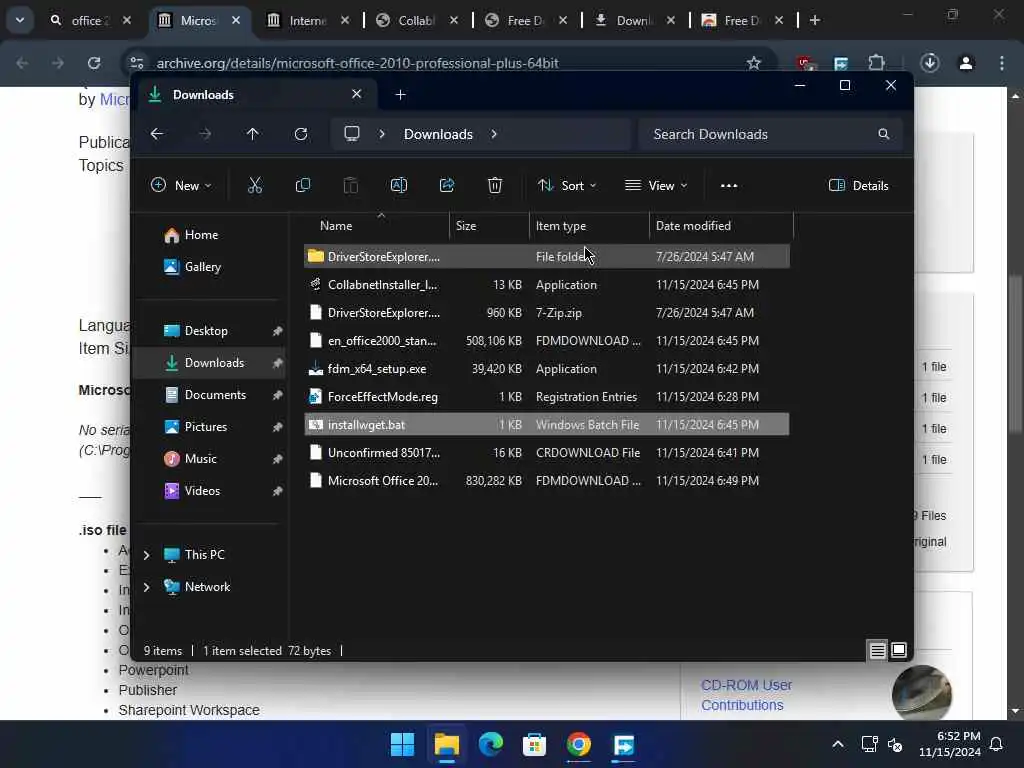The height and width of the screenshot is (768, 1024).
Task: Expand Network in navigation pane
Action: click(x=147, y=587)
